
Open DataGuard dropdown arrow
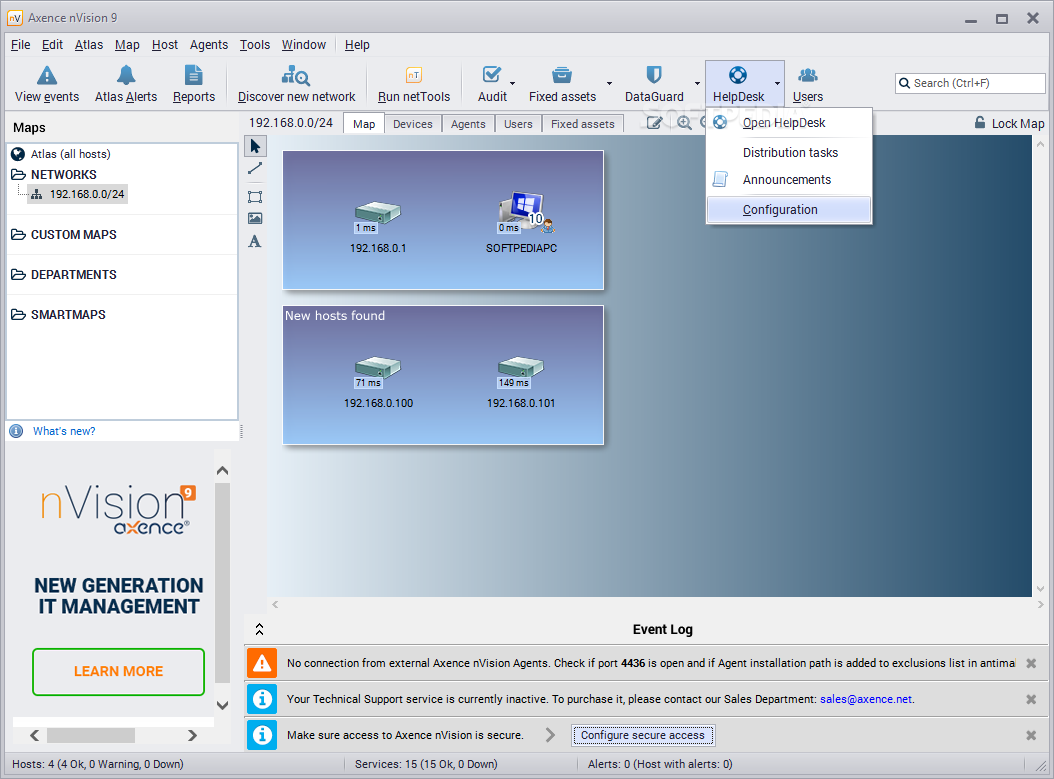tap(698, 84)
